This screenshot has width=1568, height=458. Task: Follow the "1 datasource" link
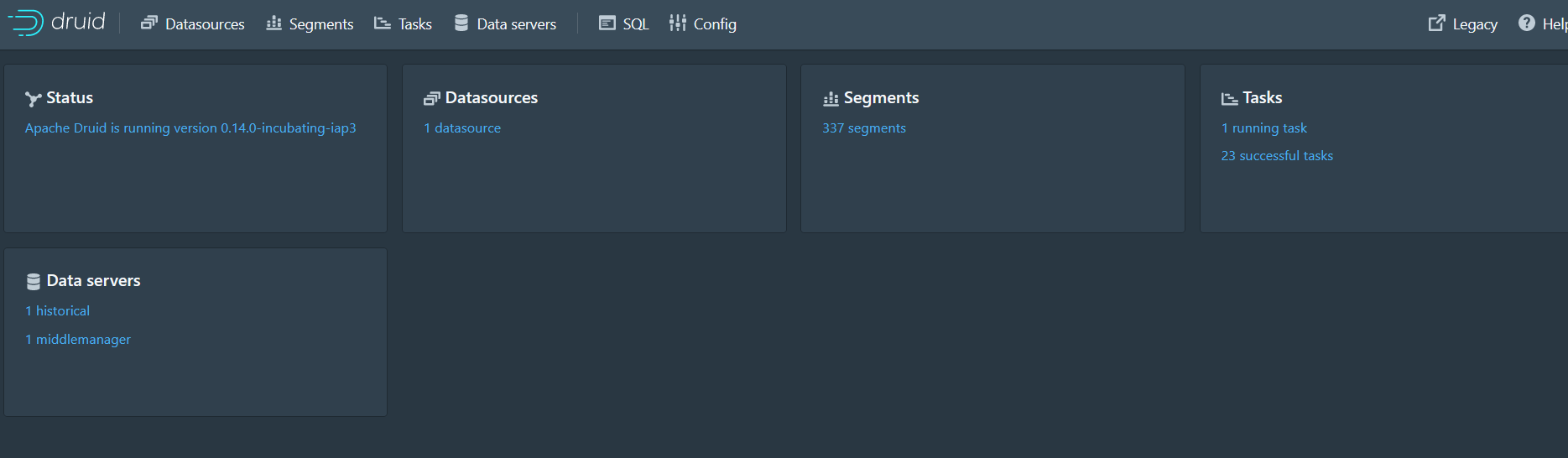462,128
